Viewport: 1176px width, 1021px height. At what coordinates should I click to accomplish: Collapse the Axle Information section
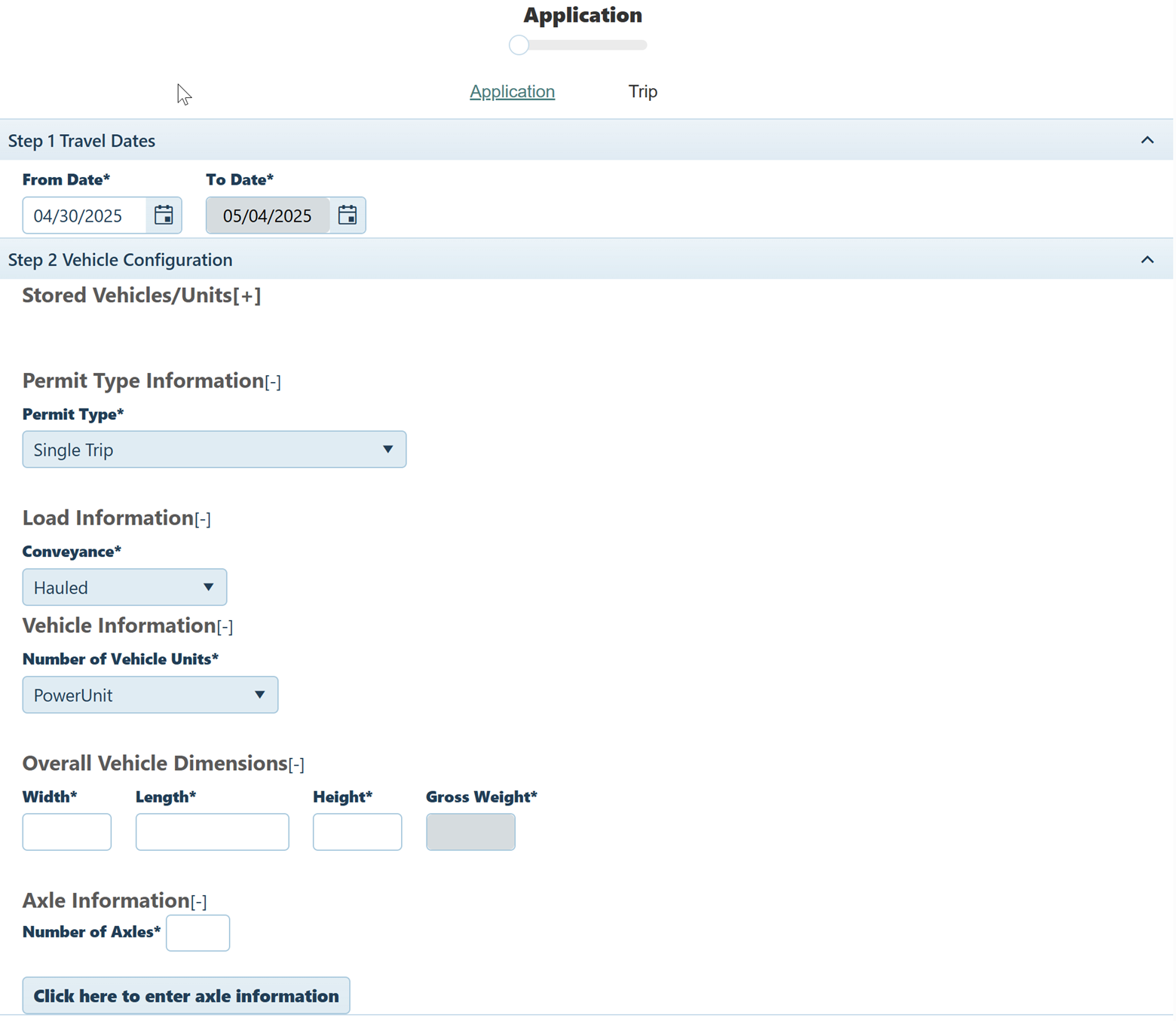pyautogui.click(x=198, y=902)
